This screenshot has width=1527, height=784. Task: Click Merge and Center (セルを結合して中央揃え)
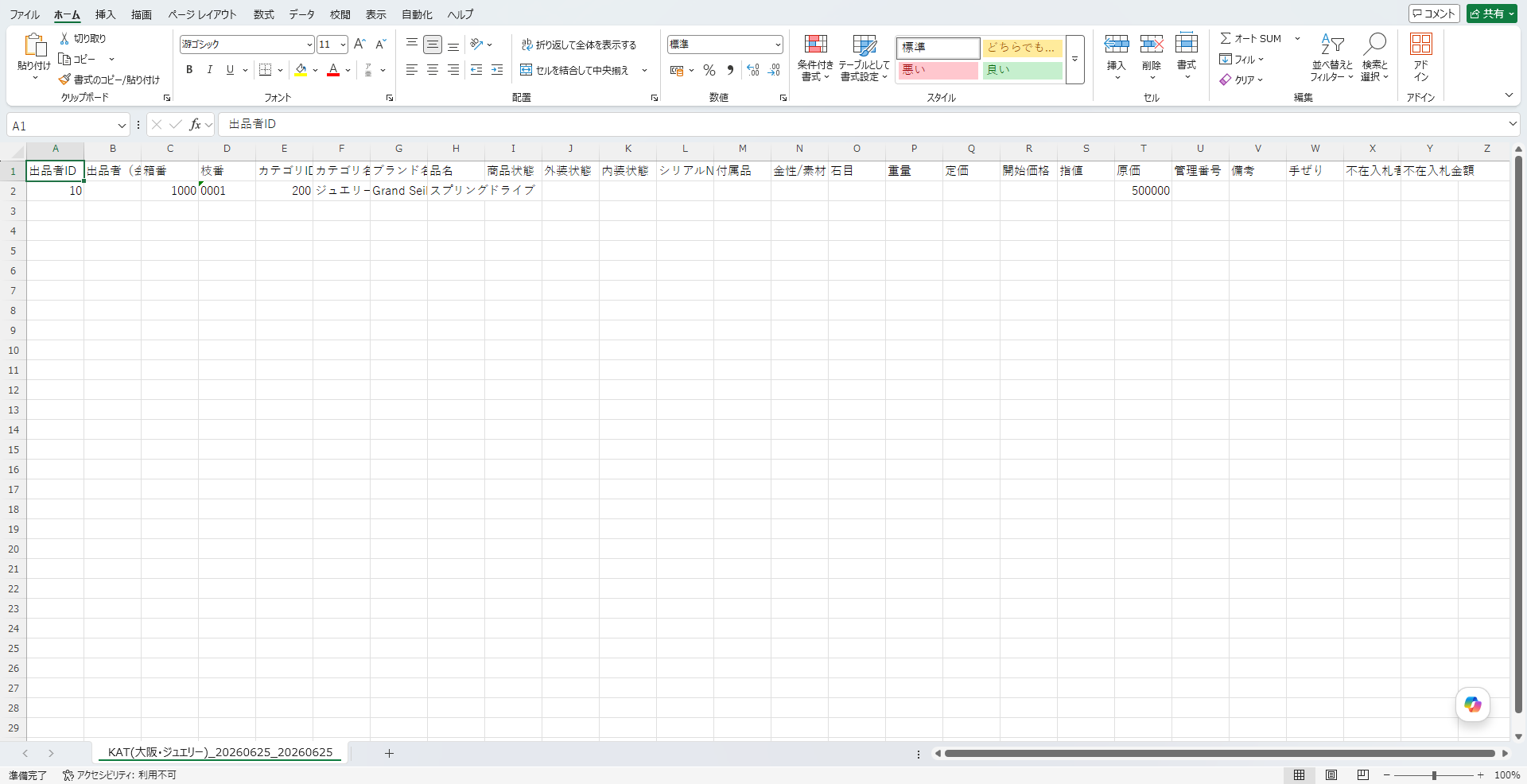click(575, 70)
